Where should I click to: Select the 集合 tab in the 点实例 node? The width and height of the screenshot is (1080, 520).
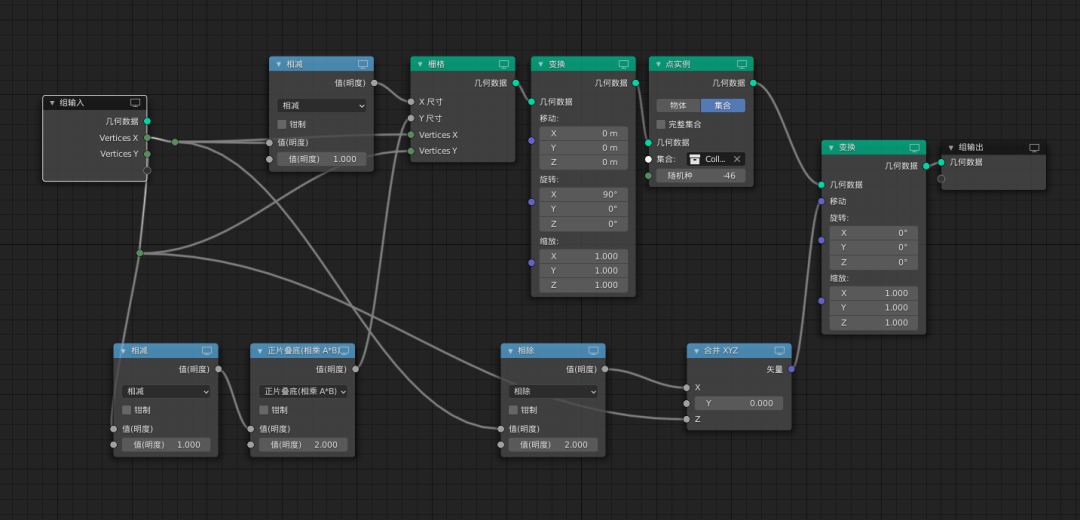(x=722, y=105)
